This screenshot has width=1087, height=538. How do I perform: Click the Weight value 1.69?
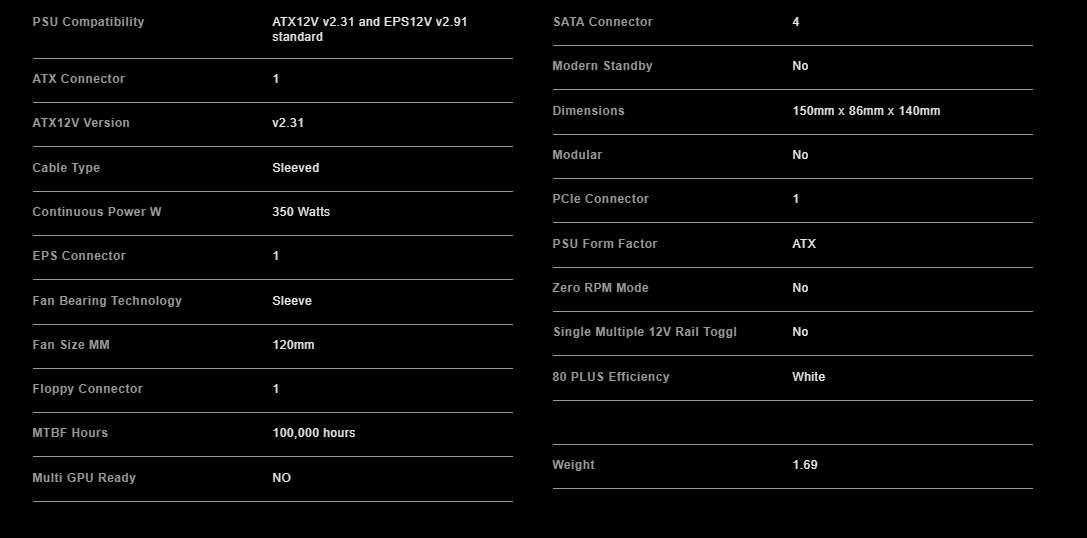click(804, 465)
